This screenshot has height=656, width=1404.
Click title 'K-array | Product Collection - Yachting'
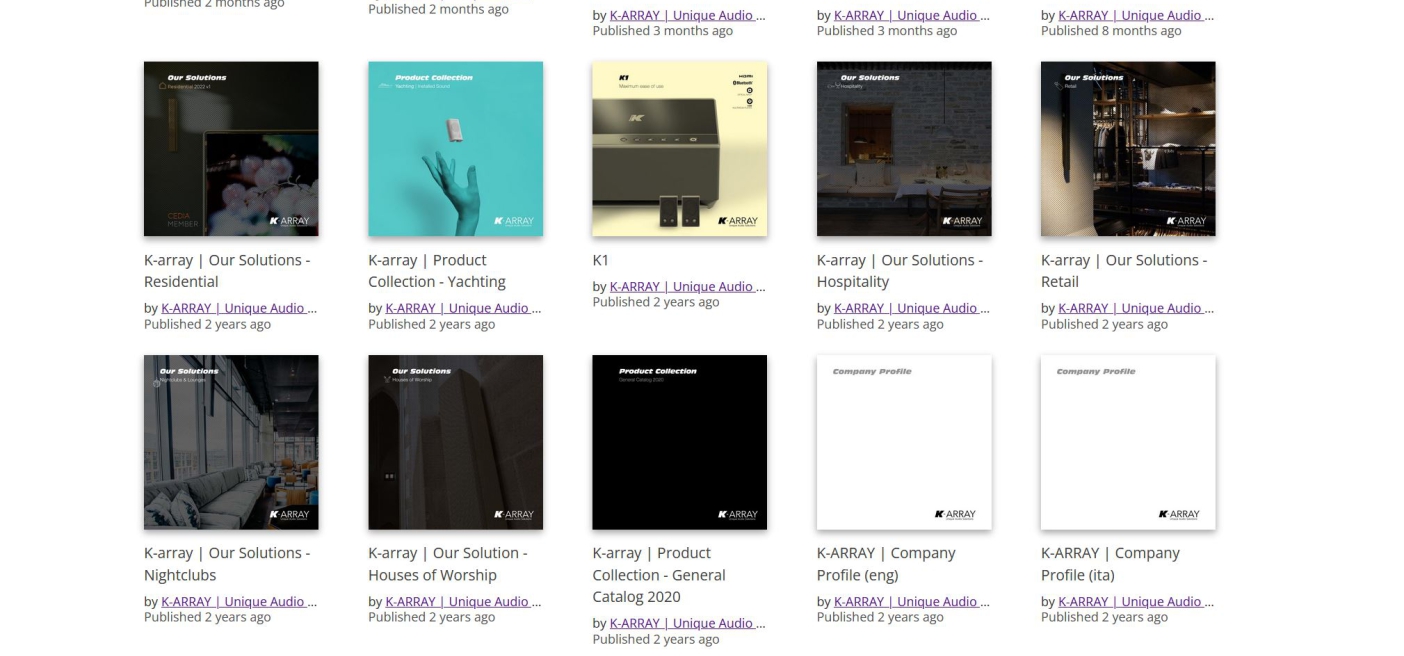(437, 271)
